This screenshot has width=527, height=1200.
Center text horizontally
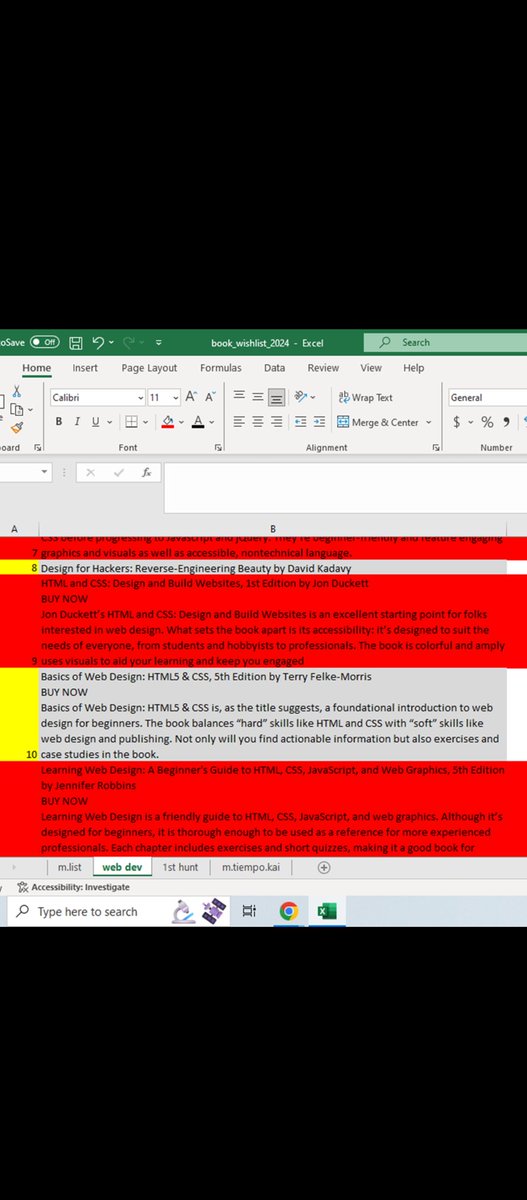[258, 422]
